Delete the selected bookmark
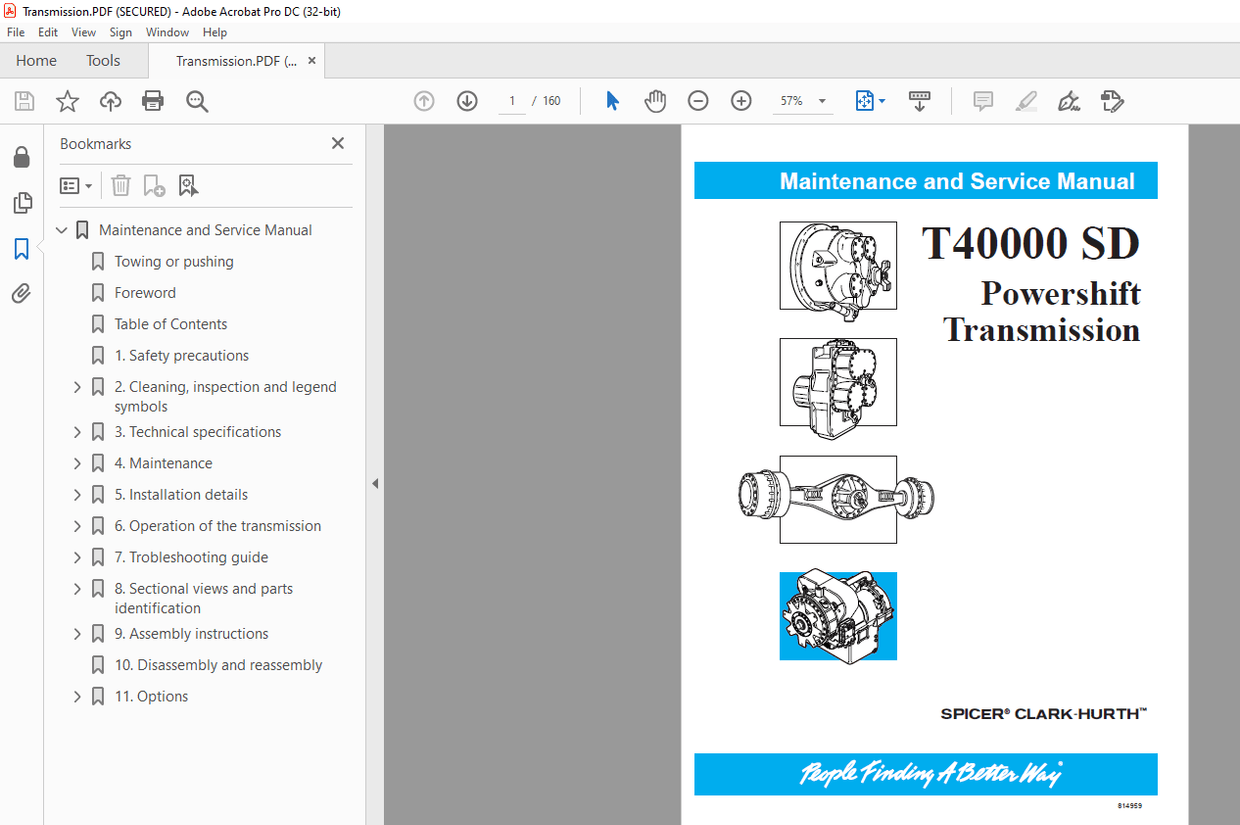This screenshot has height=825, width=1240. 120,185
